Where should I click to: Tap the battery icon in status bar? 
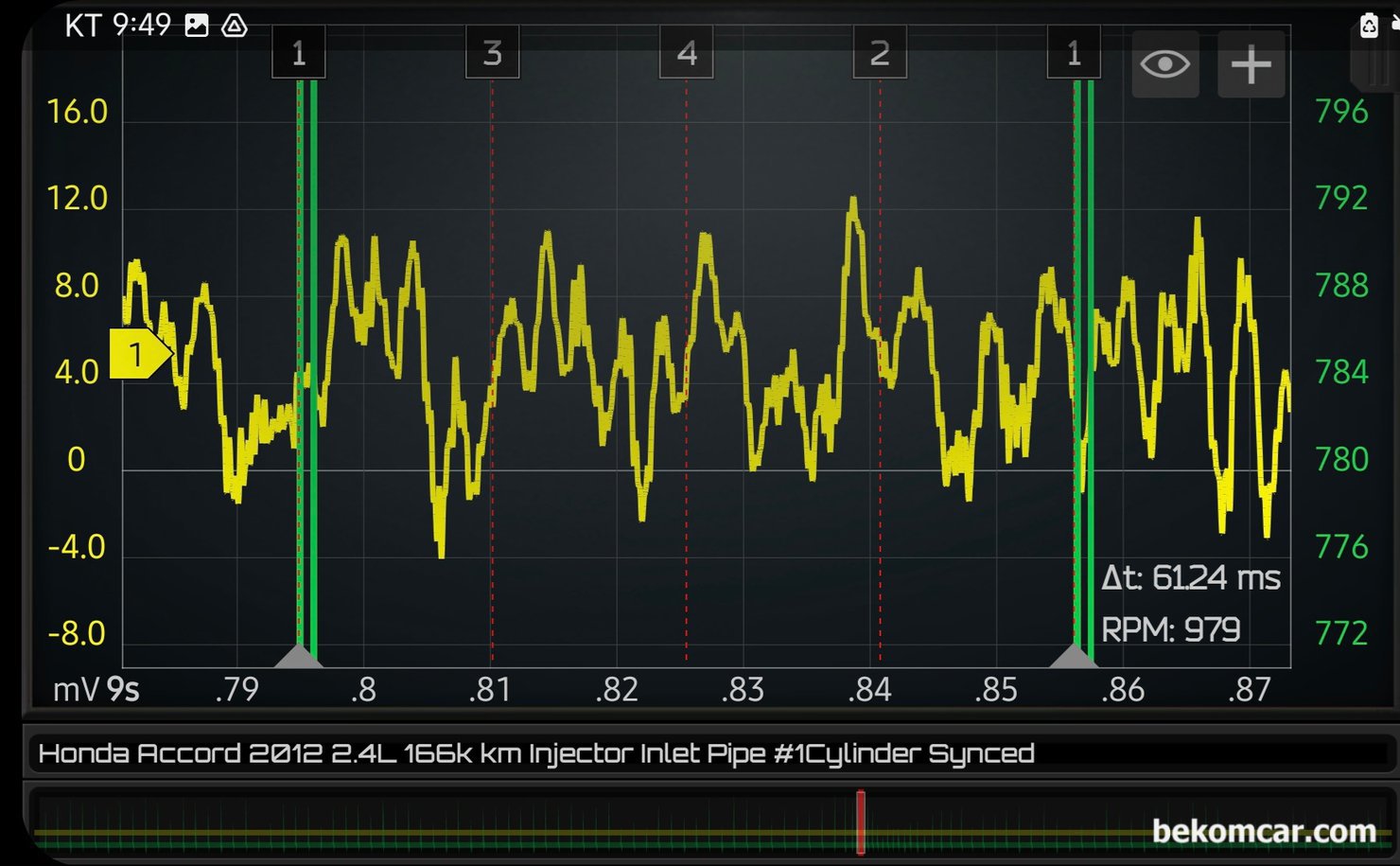pyautogui.click(x=1369, y=26)
